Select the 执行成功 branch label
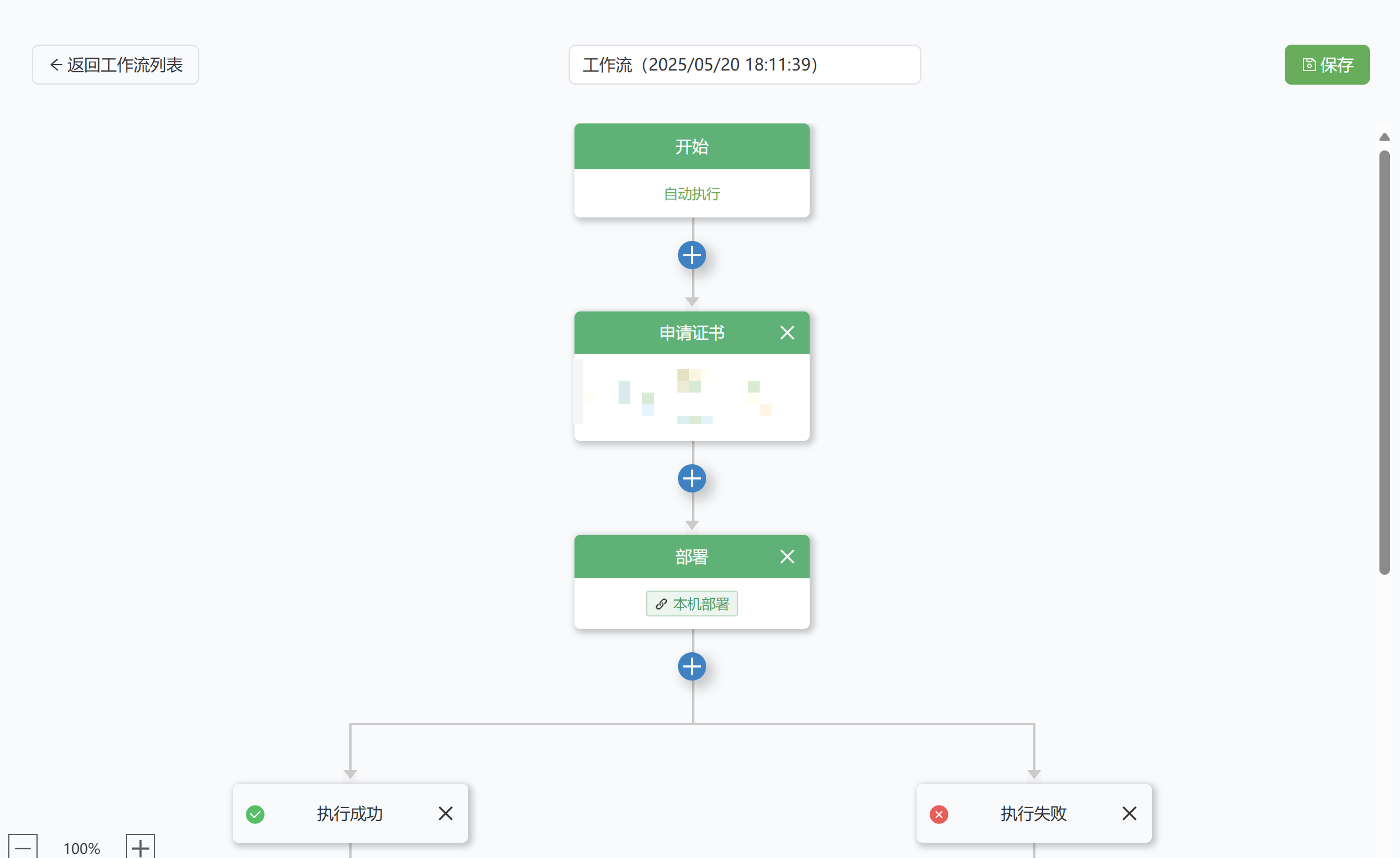The height and width of the screenshot is (858, 1400). pyautogui.click(x=350, y=813)
